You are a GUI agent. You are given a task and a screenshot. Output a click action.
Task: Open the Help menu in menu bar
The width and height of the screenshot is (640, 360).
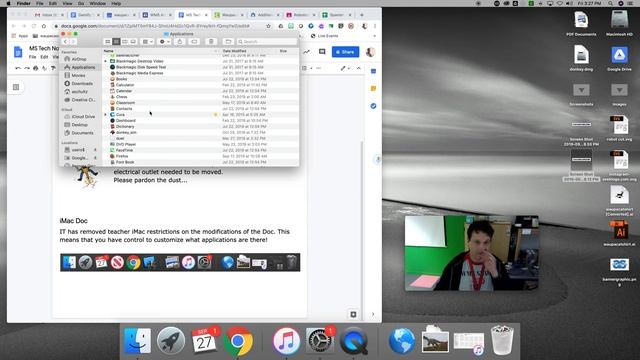116,3
